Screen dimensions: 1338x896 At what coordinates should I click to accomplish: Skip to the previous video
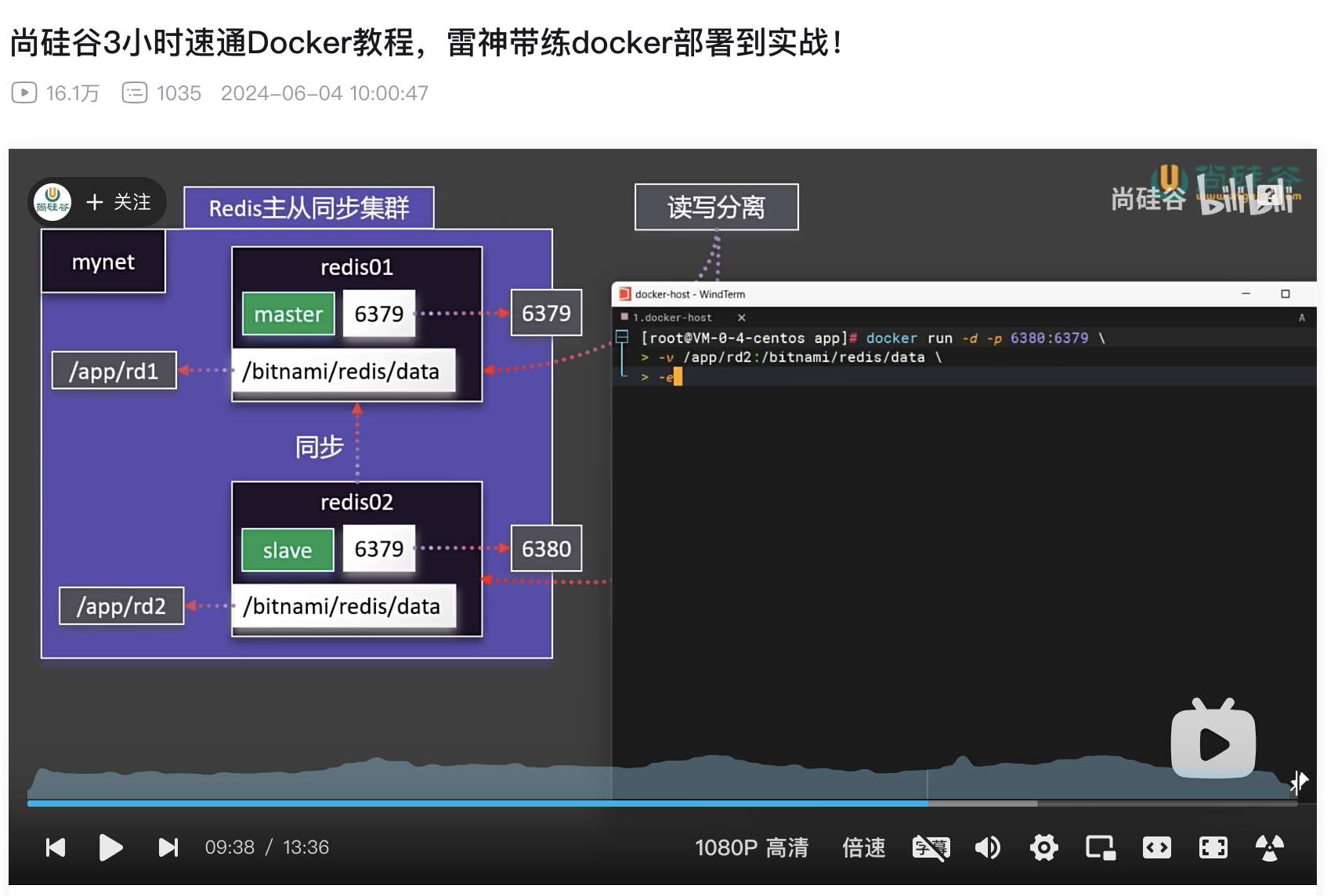click(x=56, y=847)
